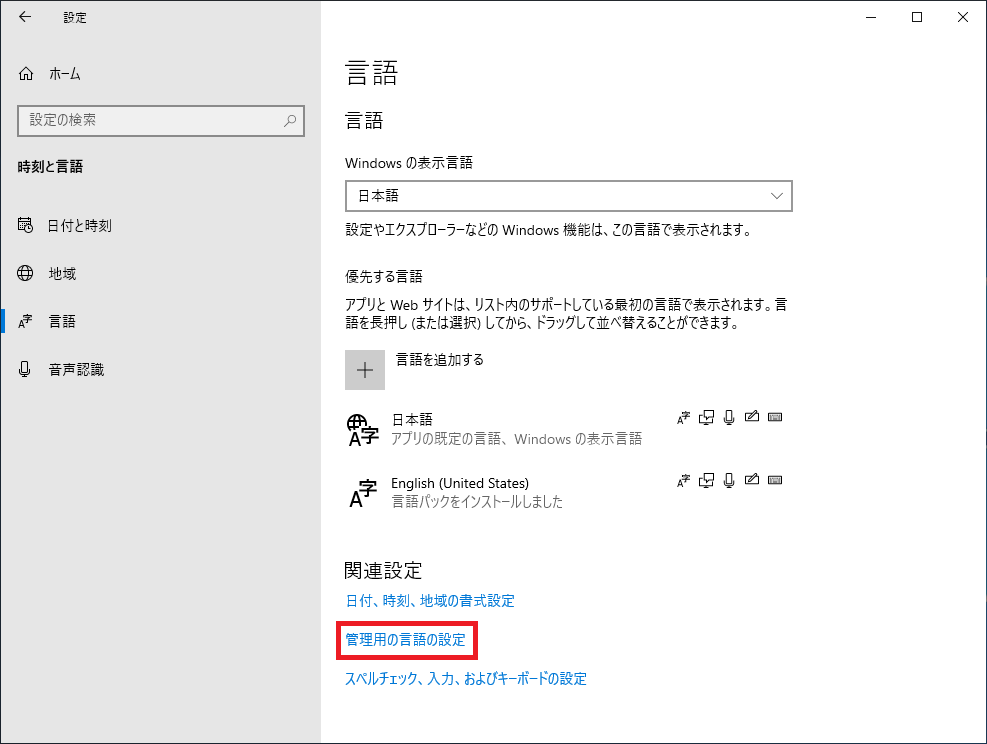Image resolution: width=987 pixels, height=744 pixels.
Task: Click the 言語パックをインストールしました status text
Action: [x=477, y=502]
